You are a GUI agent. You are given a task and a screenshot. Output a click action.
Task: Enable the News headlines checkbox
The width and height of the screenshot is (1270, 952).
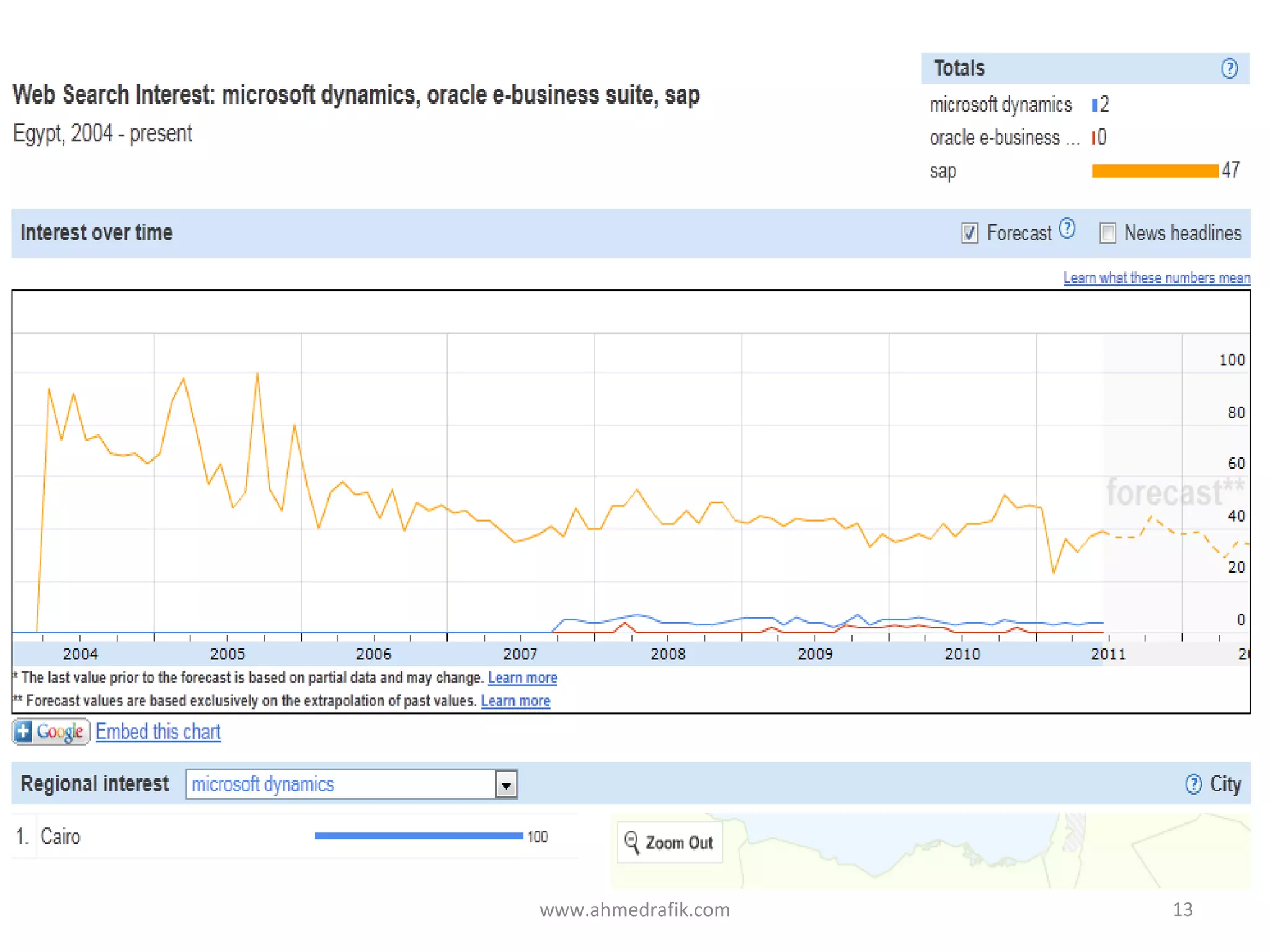pos(1108,233)
